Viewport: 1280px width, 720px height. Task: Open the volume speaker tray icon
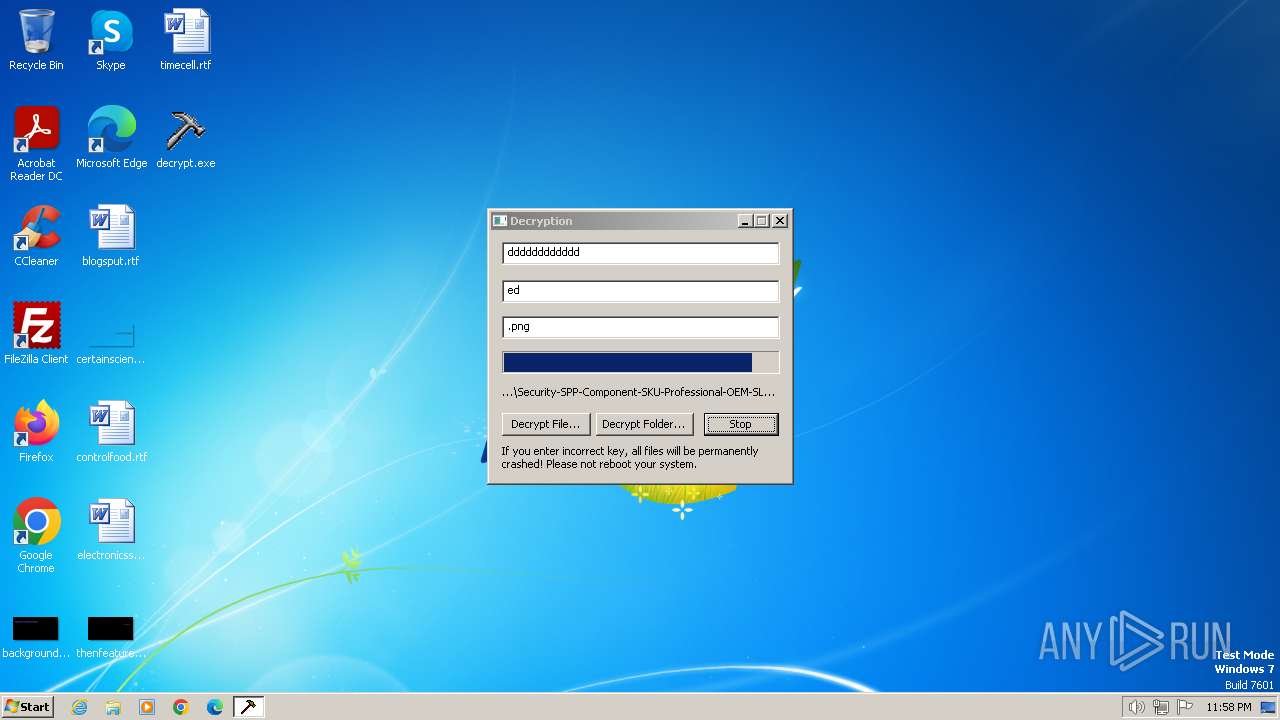point(1136,707)
